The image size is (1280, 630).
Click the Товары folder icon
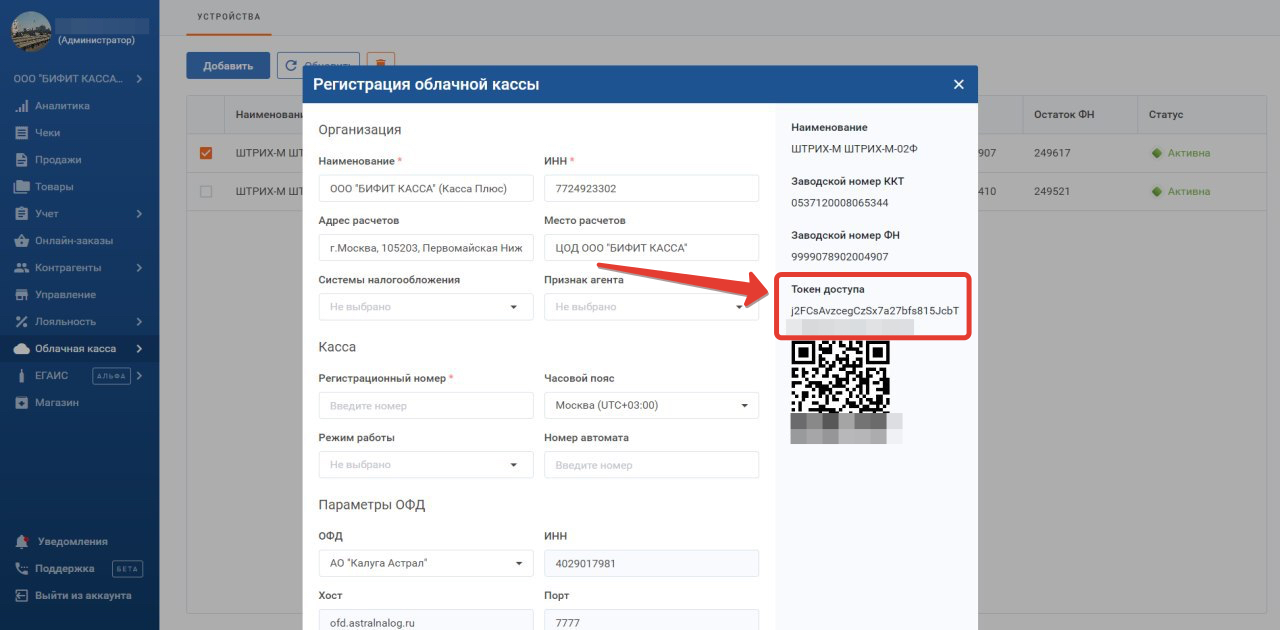tap(22, 187)
